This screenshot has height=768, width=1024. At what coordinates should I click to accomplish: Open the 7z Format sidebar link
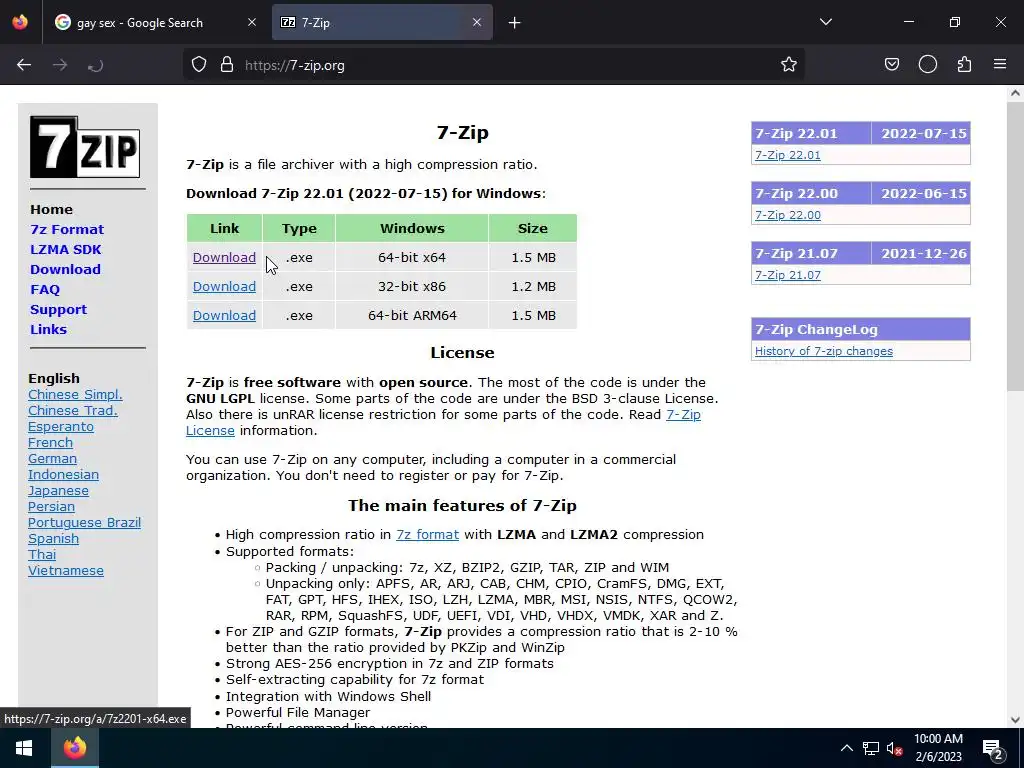point(67,229)
